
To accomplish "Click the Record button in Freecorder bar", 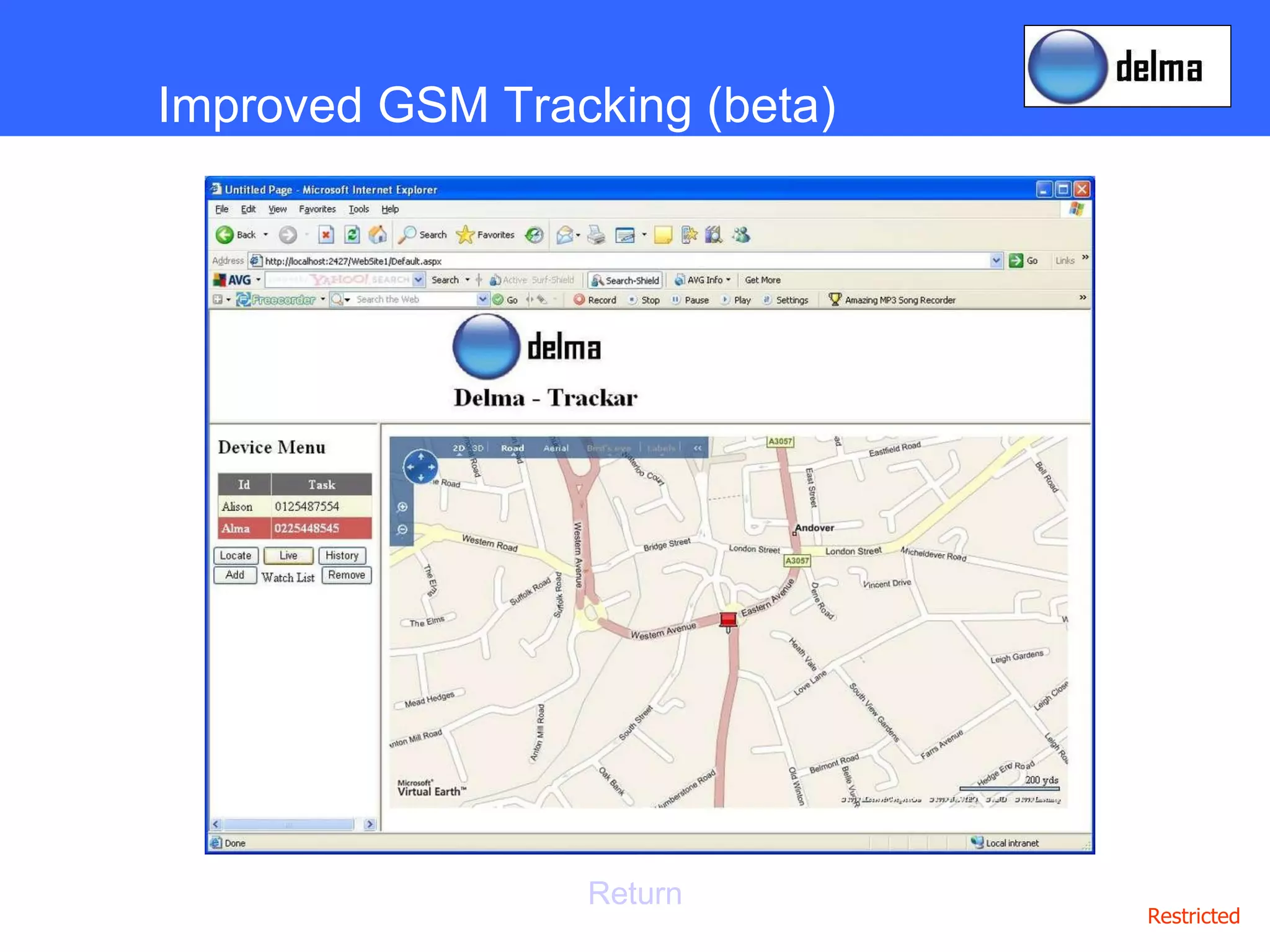I will (x=595, y=300).
